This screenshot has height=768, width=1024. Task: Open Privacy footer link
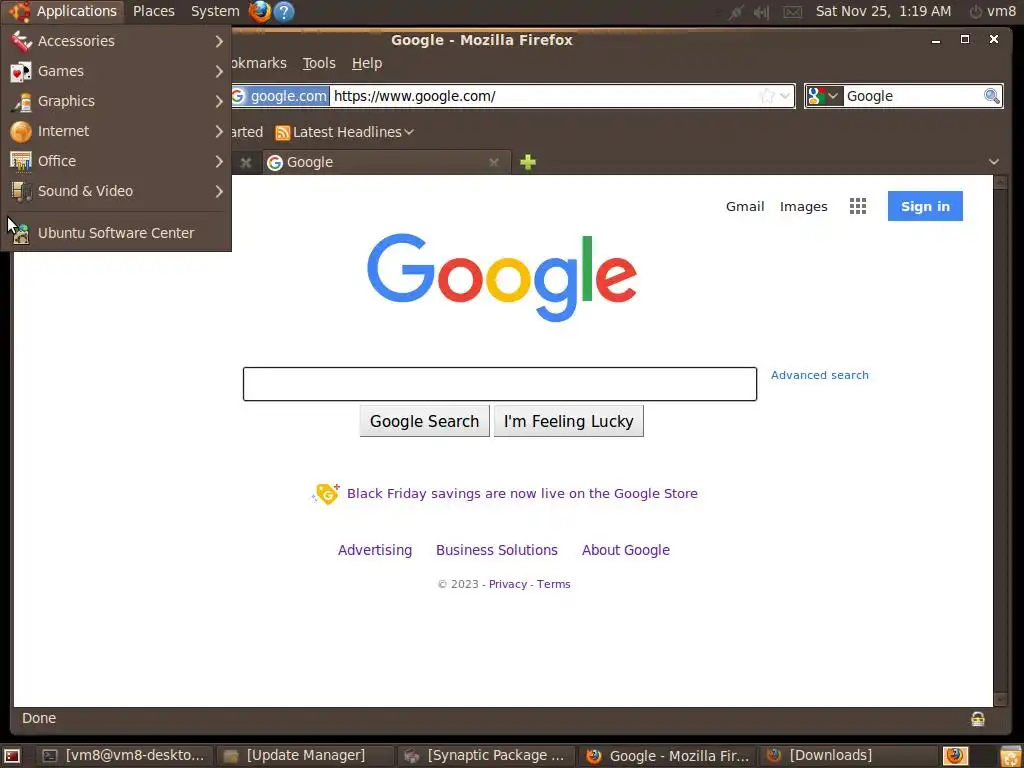[507, 584]
